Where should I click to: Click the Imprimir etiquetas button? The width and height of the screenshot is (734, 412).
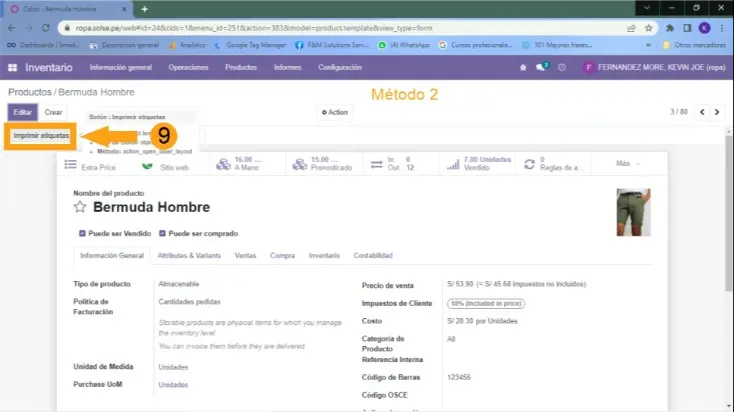tap(41, 134)
